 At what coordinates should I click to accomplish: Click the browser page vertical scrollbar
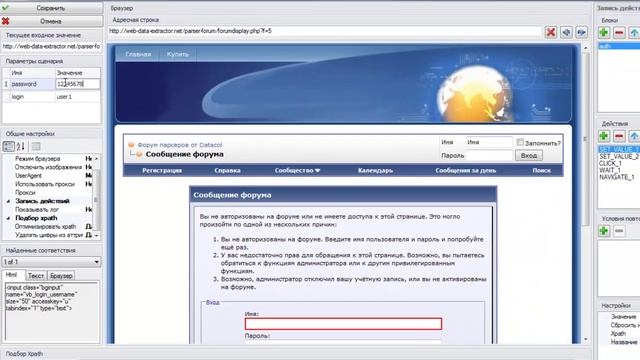tap(586, 193)
